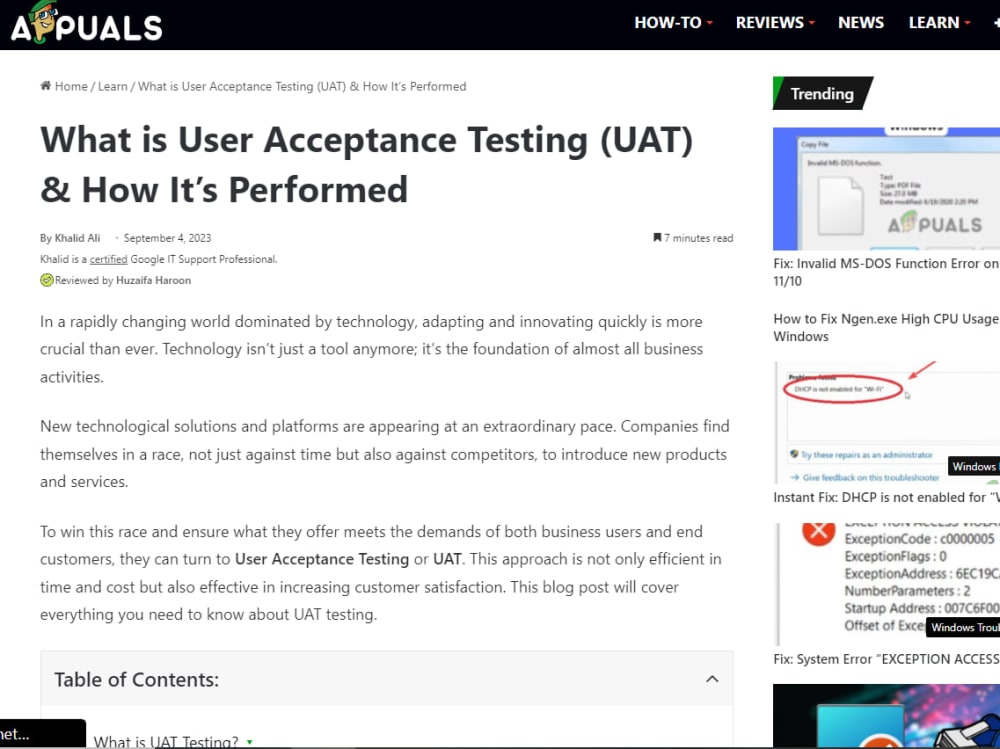Click the Home breadcrumb link
Viewport: 1000px width, 749px height.
pos(71,86)
